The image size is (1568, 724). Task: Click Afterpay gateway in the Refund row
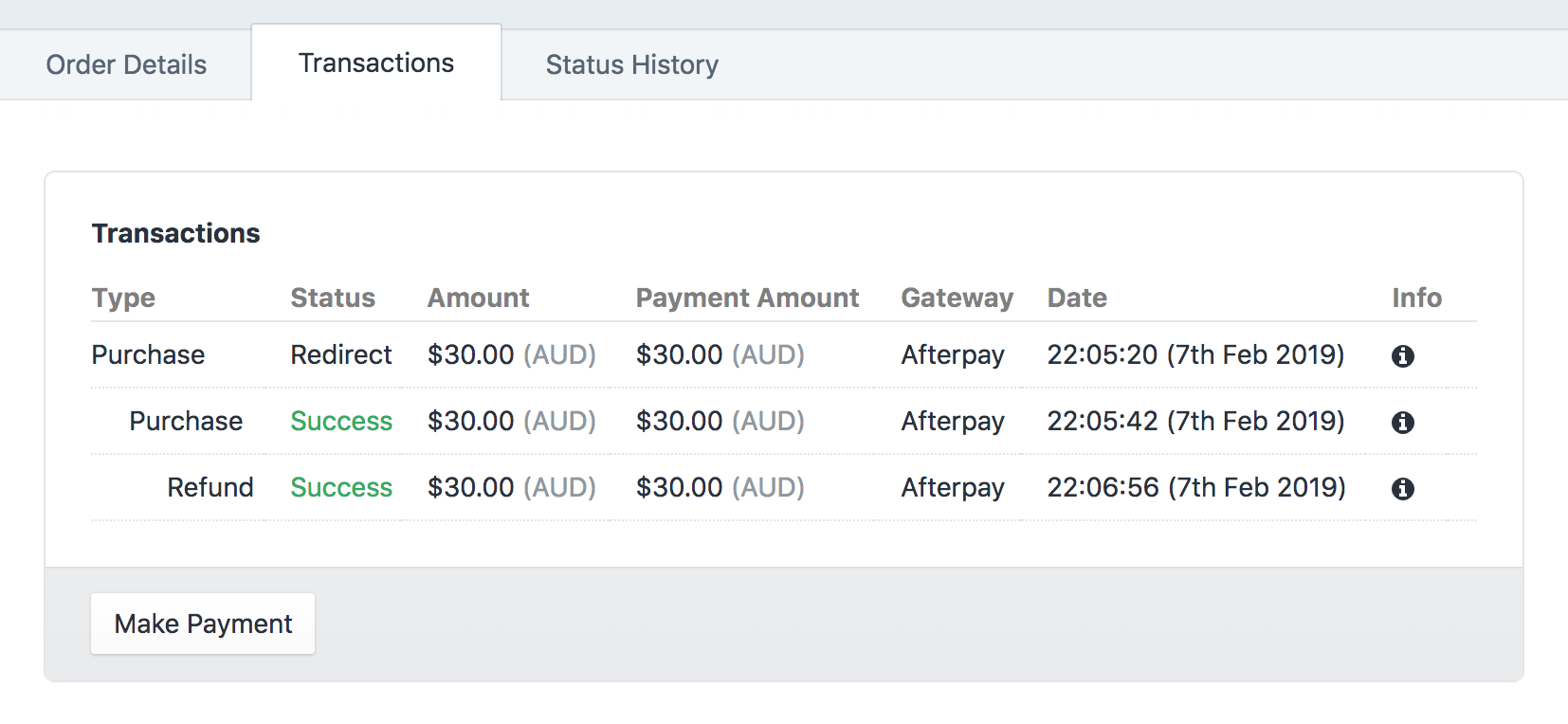tap(953, 488)
